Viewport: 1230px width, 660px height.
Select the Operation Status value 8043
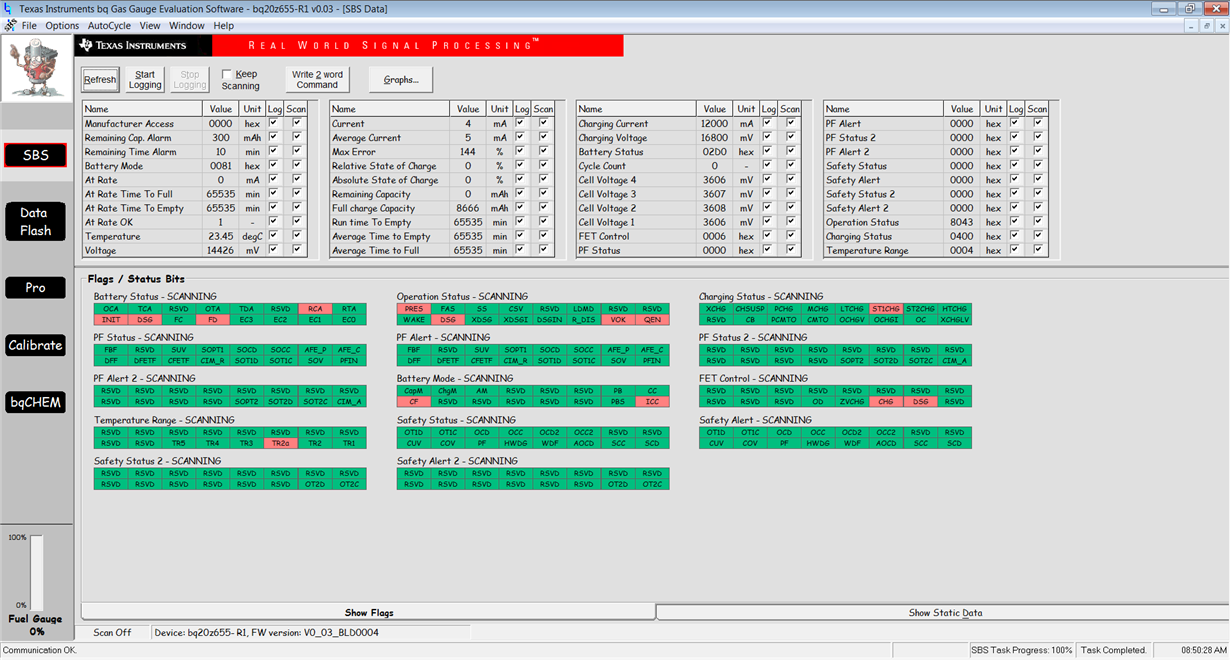tap(961, 222)
